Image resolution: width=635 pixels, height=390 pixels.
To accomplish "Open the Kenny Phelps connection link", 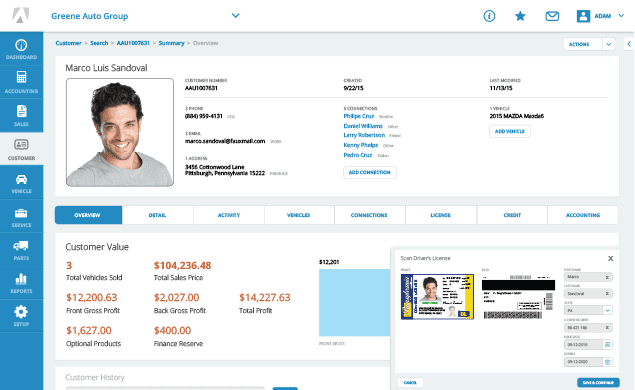I will 360,145.
